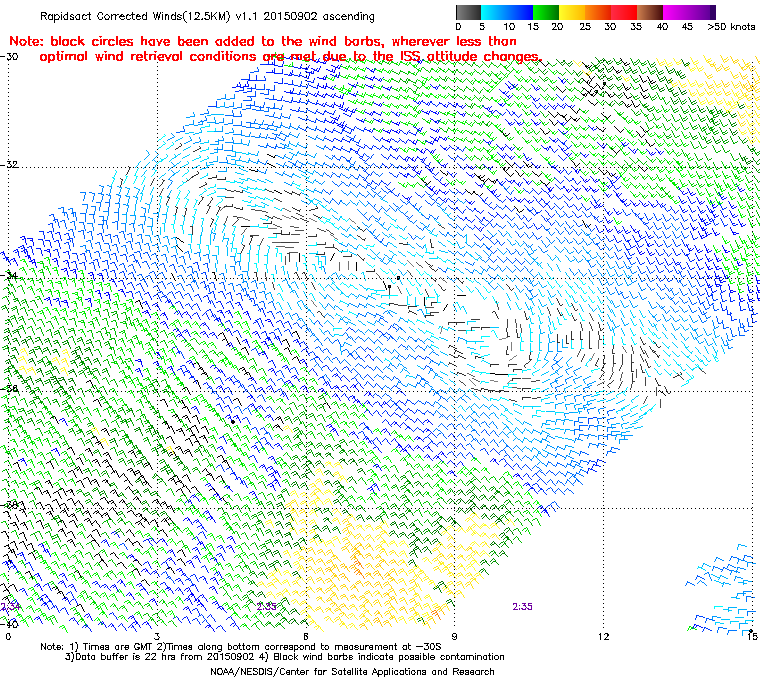Click the "20150902 ascending" text in the title
Image resolution: width=760 pixels, height=688 pixels.
[x=318, y=16]
